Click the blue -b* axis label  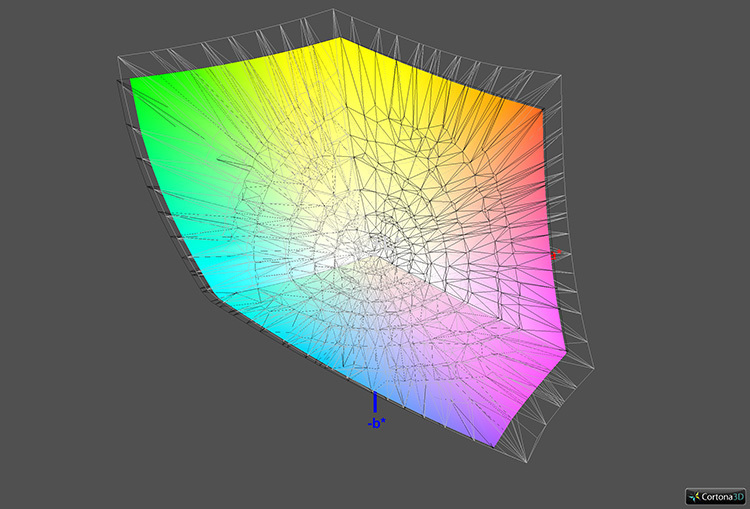tap(375, 423)
